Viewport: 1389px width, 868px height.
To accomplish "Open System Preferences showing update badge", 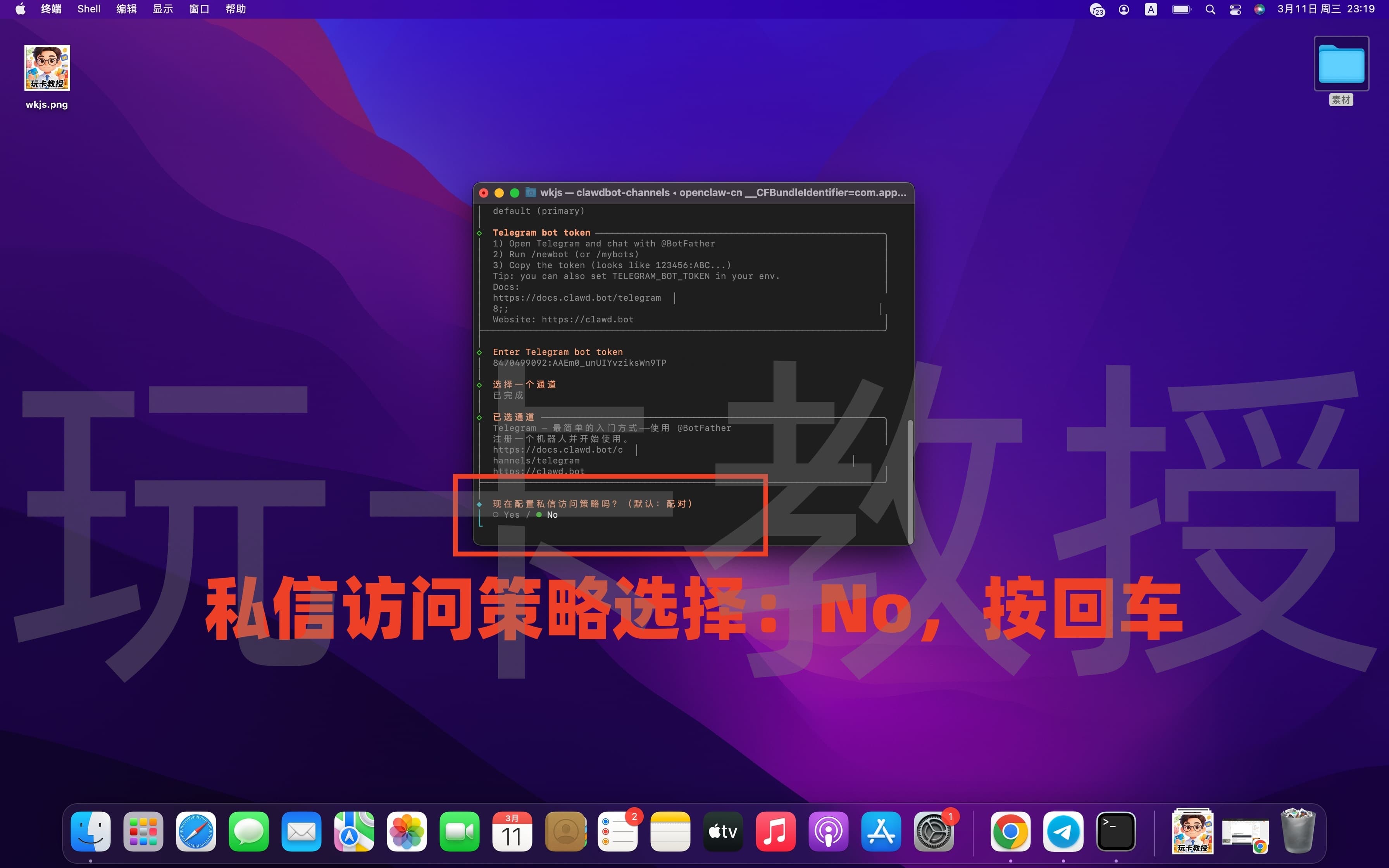I will click(934, 831).
